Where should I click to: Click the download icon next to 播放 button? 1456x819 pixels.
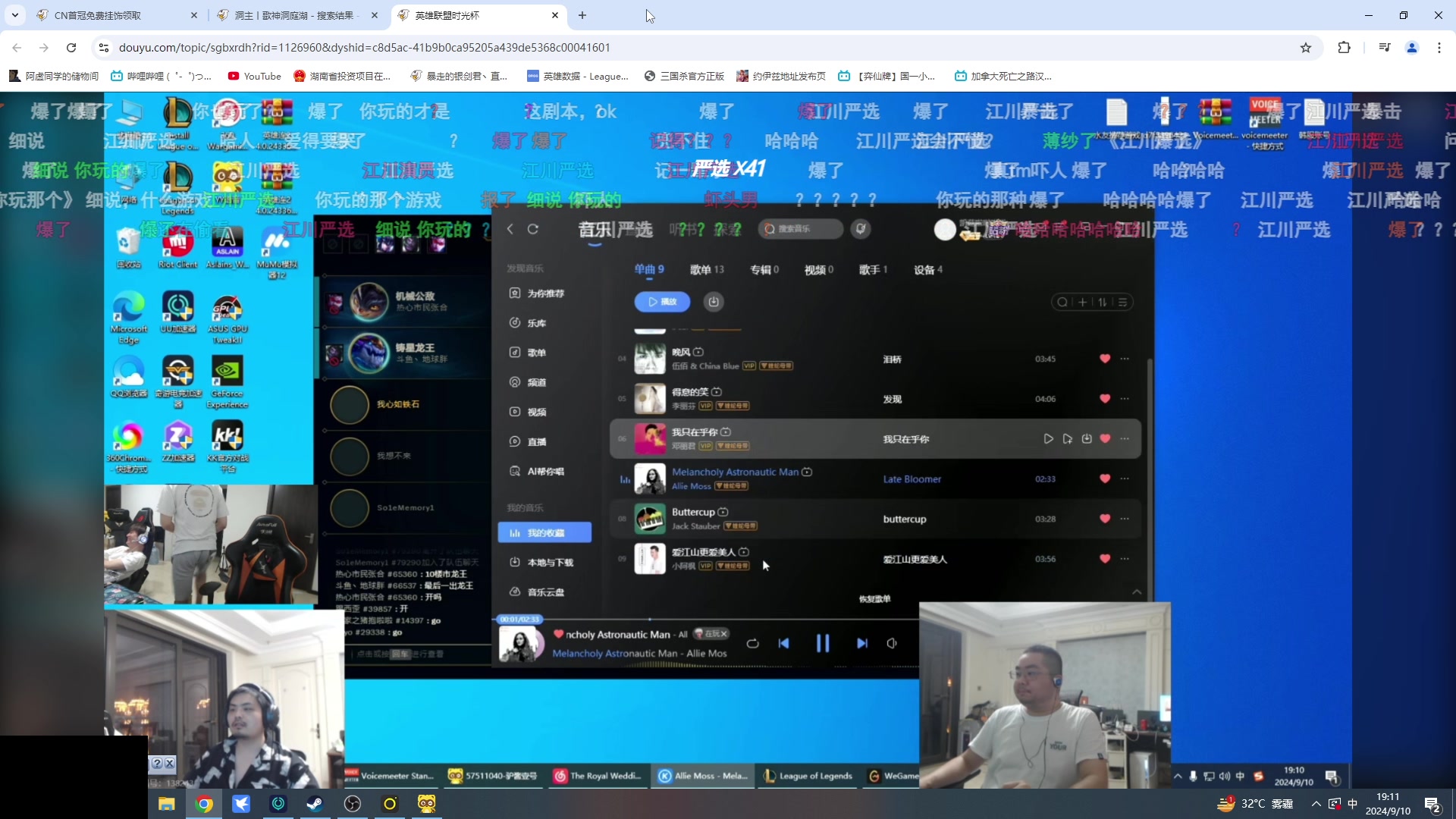point(714,301)
